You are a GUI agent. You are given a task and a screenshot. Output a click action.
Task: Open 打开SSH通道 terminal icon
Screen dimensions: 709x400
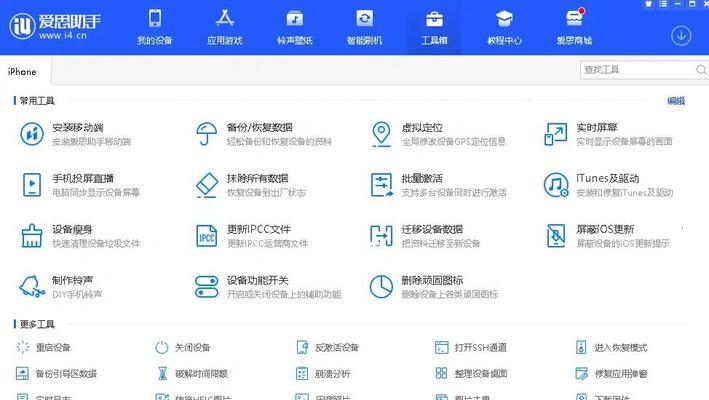pos(441,348)
